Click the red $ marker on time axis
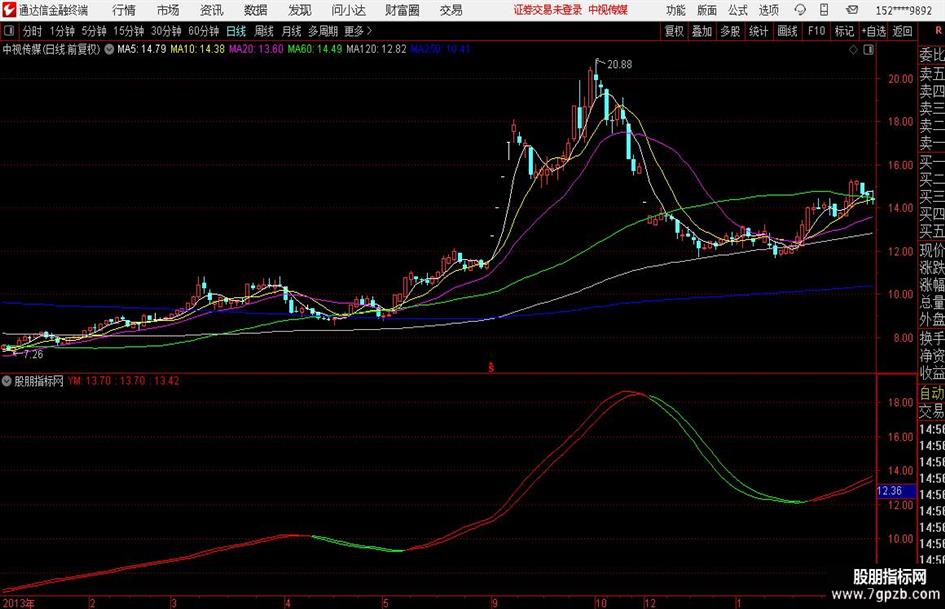The height and width of the screenshot is (609, 945). pyautogui.click(x=491, y=367)
